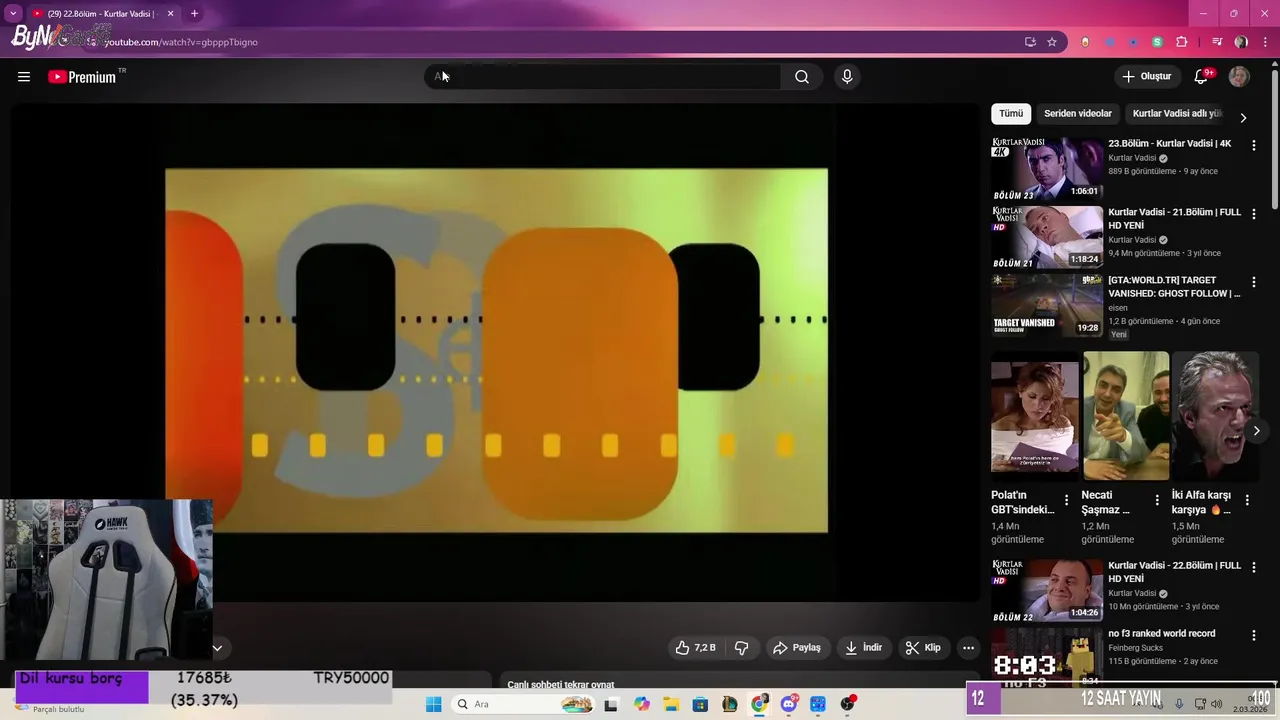Image resolution: width=1280 pixels, height=720 pixels.
Task: Open a new Chrome tab
Action: point(194,14)
